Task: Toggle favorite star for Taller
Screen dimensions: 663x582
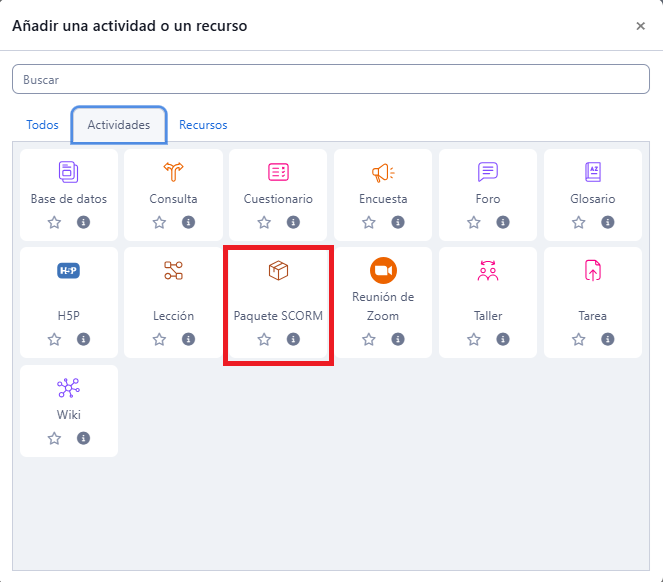Action: [x=474, y=340]
